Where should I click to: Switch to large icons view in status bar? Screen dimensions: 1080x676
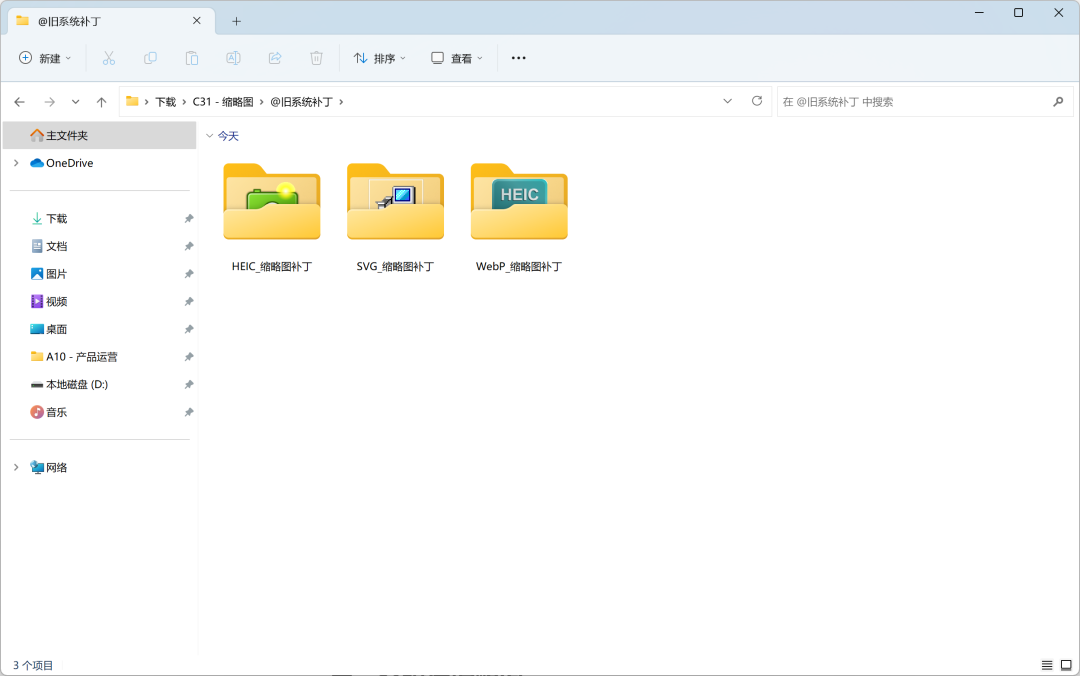pyautogui.click(x=1066, y=665)
